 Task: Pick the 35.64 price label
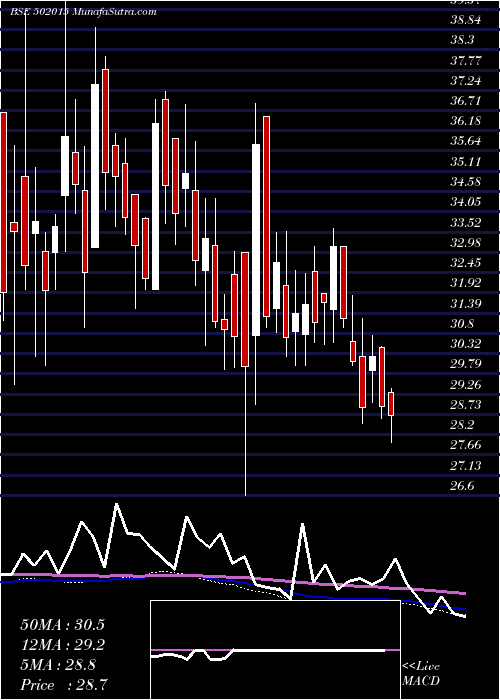(x=466, y=142)
